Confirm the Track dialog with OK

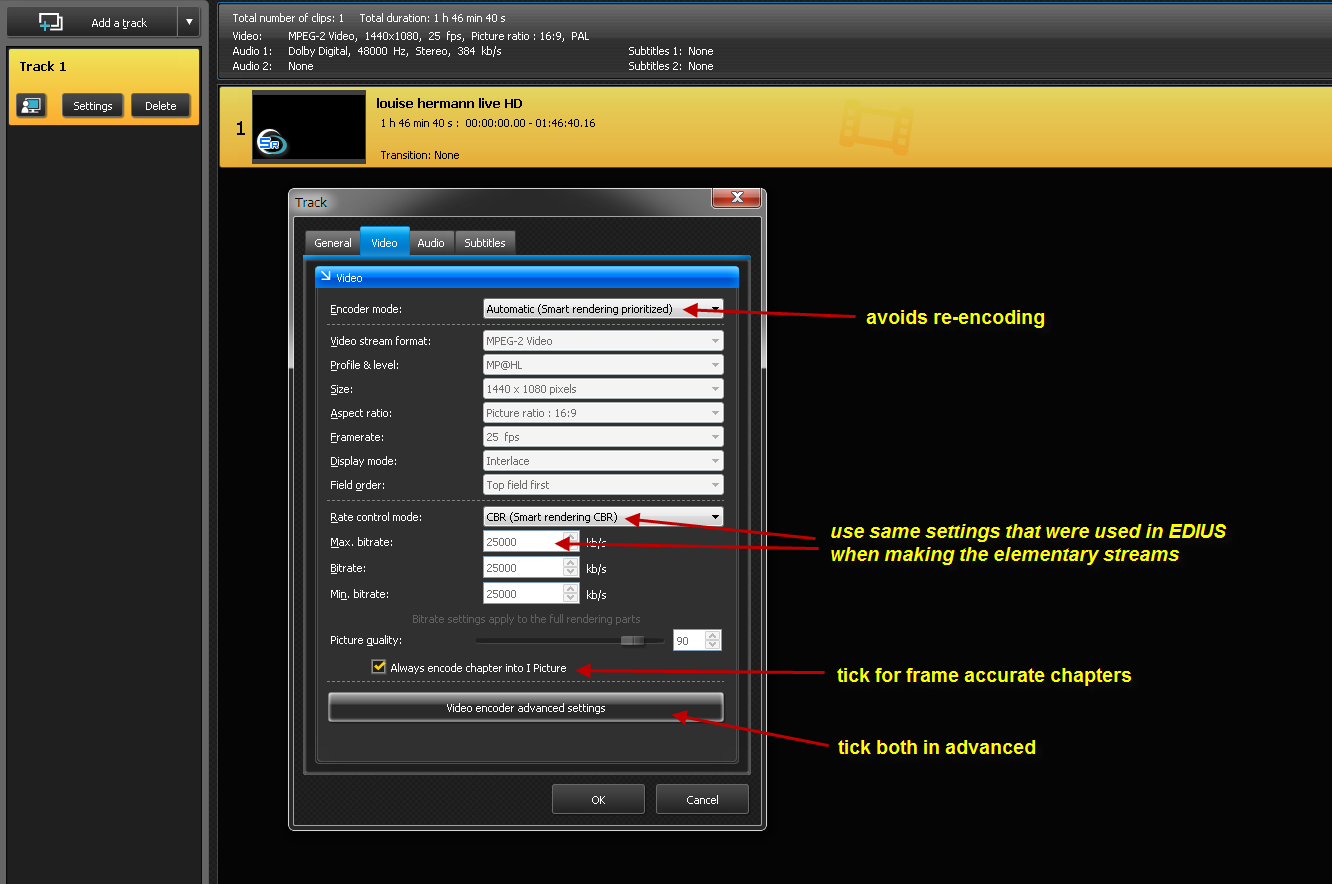(x=598, y=799)
